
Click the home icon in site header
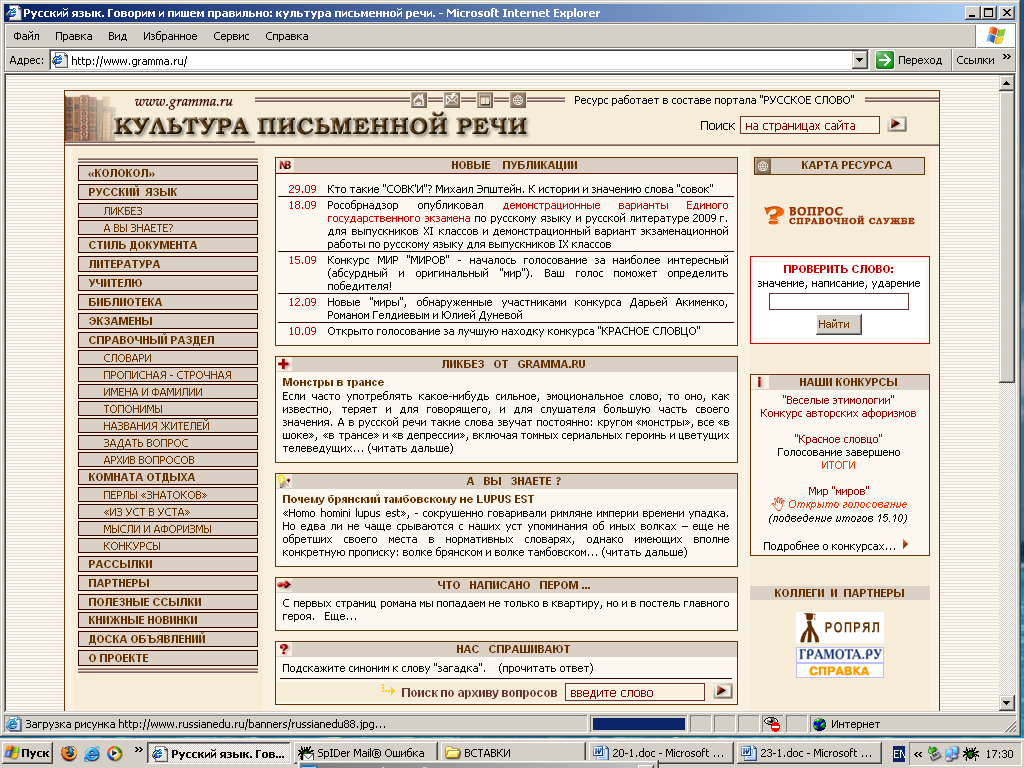pyautogui.click(x=419, y=100)
